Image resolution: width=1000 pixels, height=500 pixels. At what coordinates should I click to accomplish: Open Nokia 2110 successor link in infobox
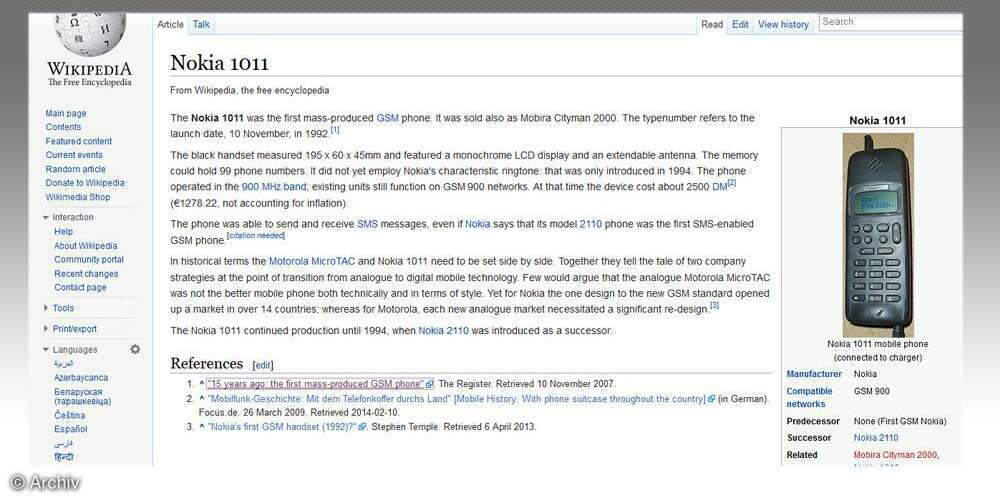[x=875, y=438]
